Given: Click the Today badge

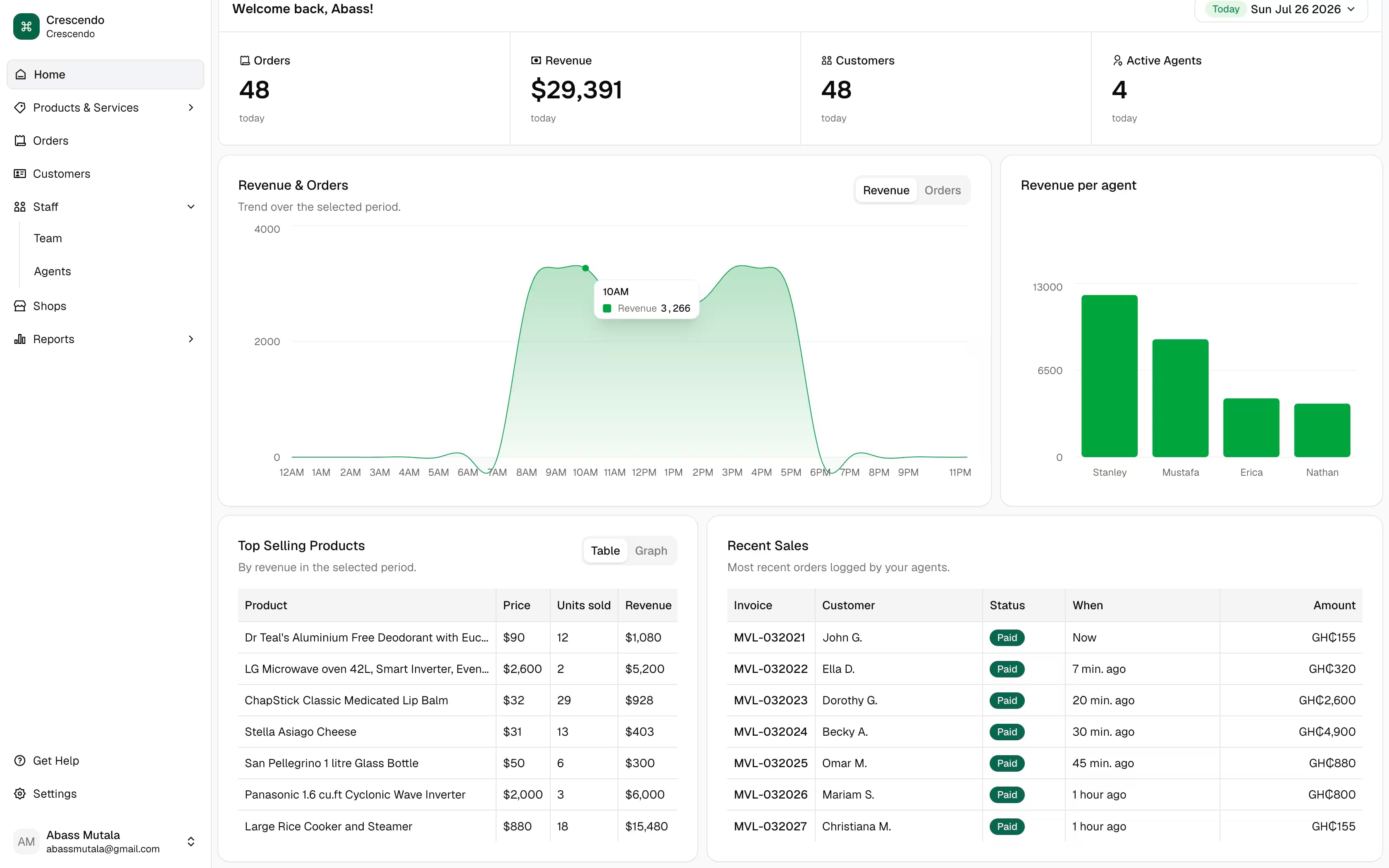Looking at the screenshot, I should click(1225, 9).
